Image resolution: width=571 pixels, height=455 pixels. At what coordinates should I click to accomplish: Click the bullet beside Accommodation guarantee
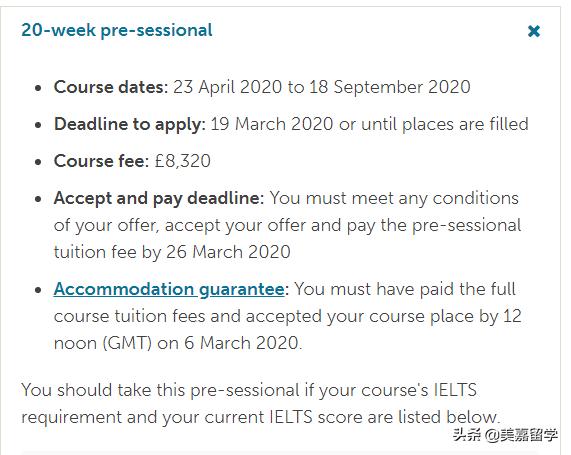coord(38,290)
